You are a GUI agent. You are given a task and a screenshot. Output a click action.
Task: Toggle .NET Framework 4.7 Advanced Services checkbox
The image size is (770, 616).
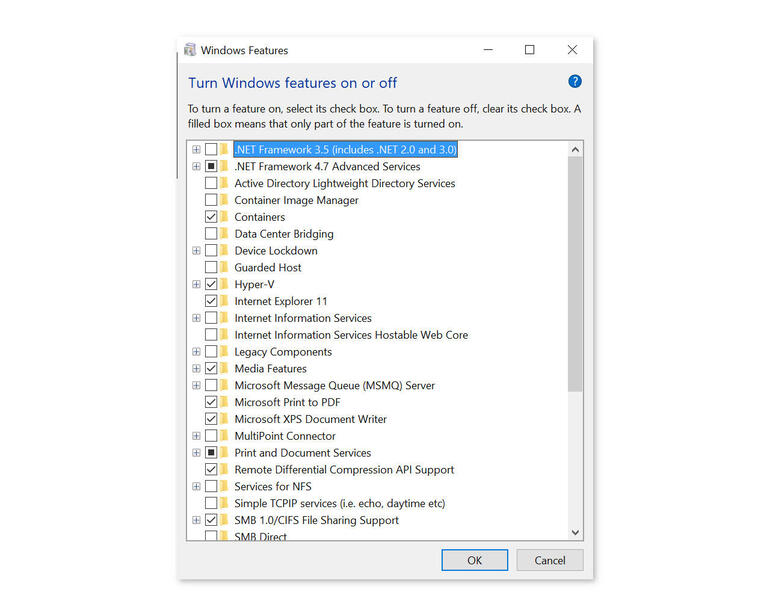click(211, 166)
